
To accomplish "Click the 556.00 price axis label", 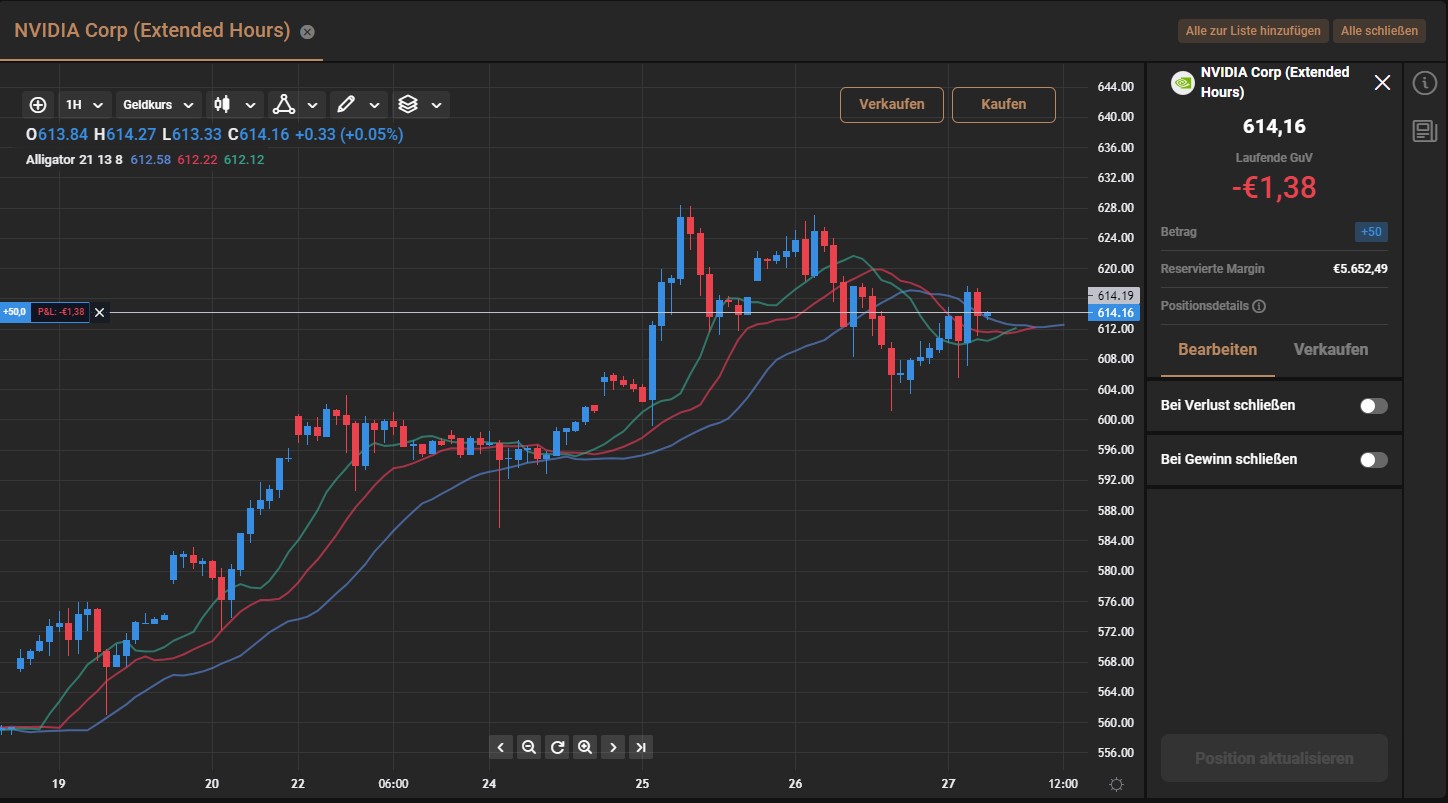I will (x=1115, y=753).
